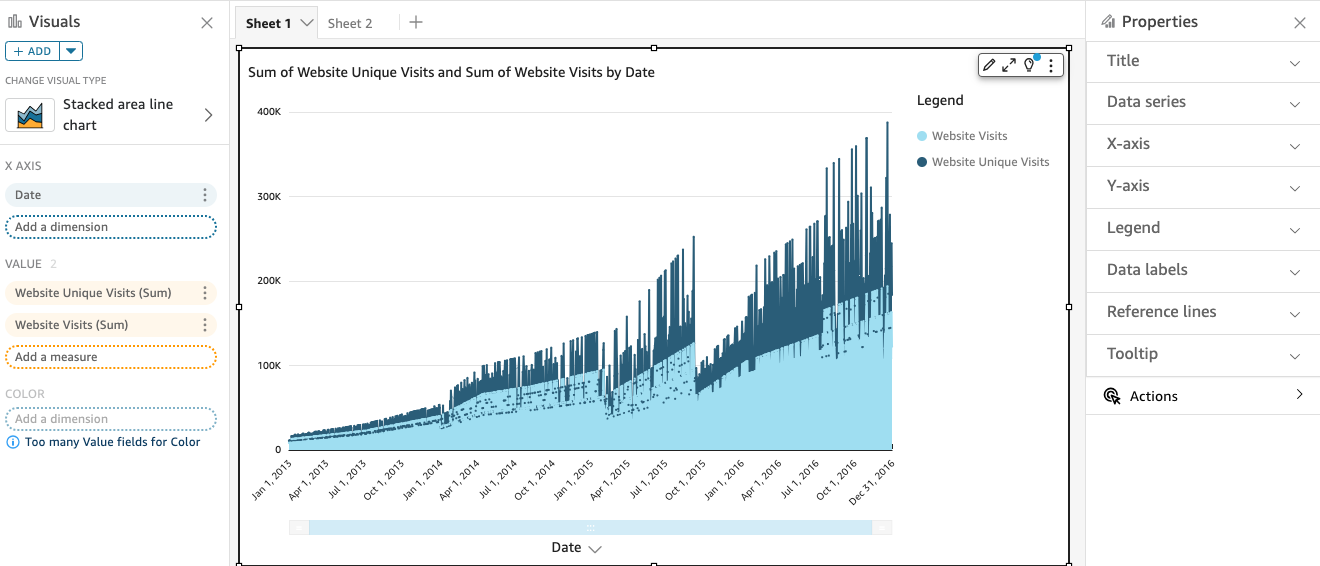Expand the Tooltip section

click(1203, 355)
